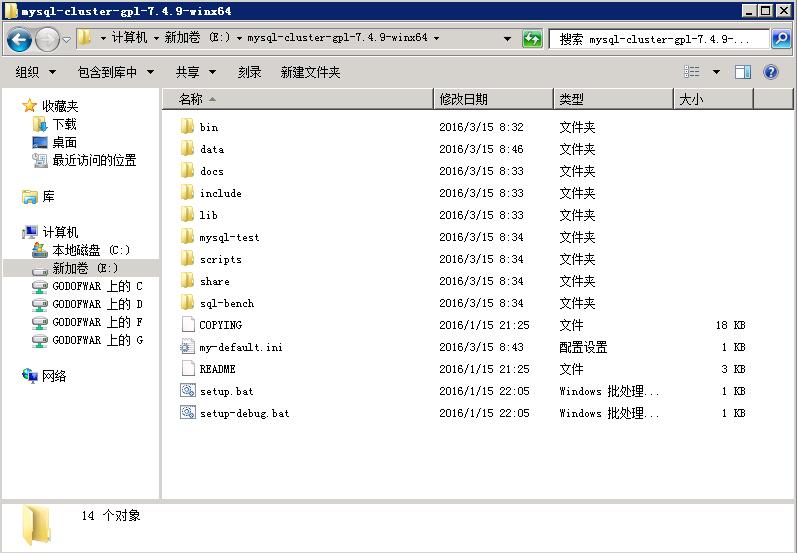Image resolution: width=797 pixels, height=553 pixels.
Task: Select the include folder icon
Action: pyautogui.click(x=188, y=193)
